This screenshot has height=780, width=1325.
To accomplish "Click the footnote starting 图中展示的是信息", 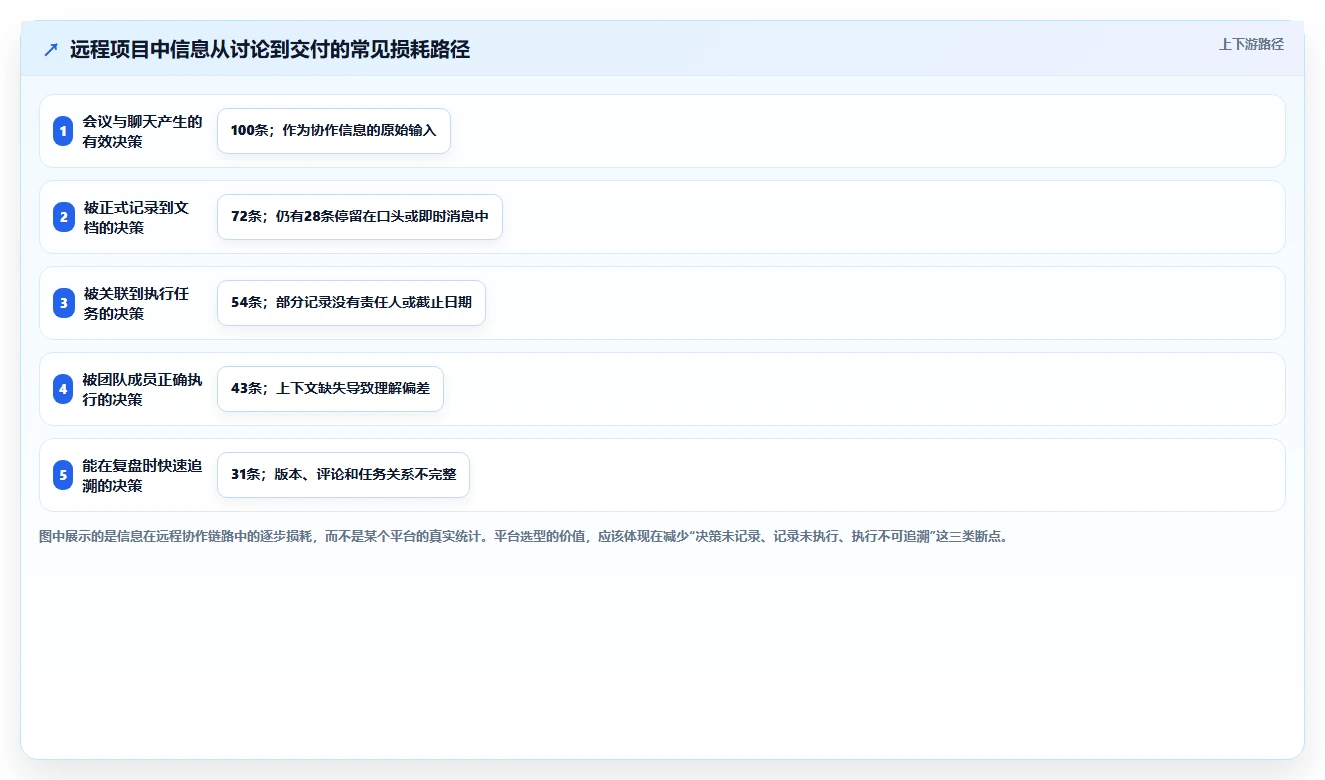I will (x=524, y=537).
